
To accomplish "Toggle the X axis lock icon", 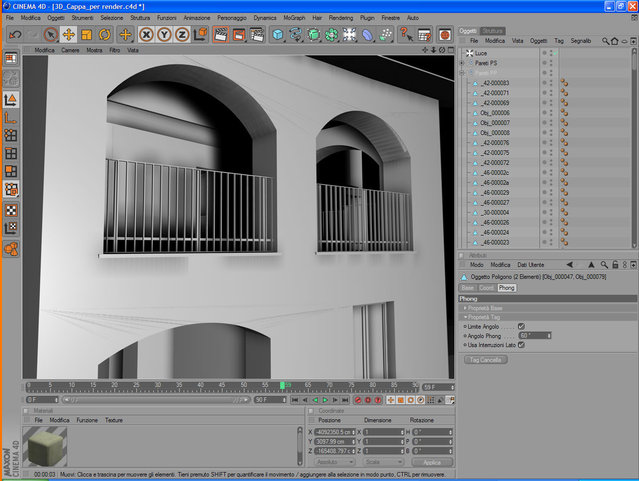I will (x=146, y=35).
